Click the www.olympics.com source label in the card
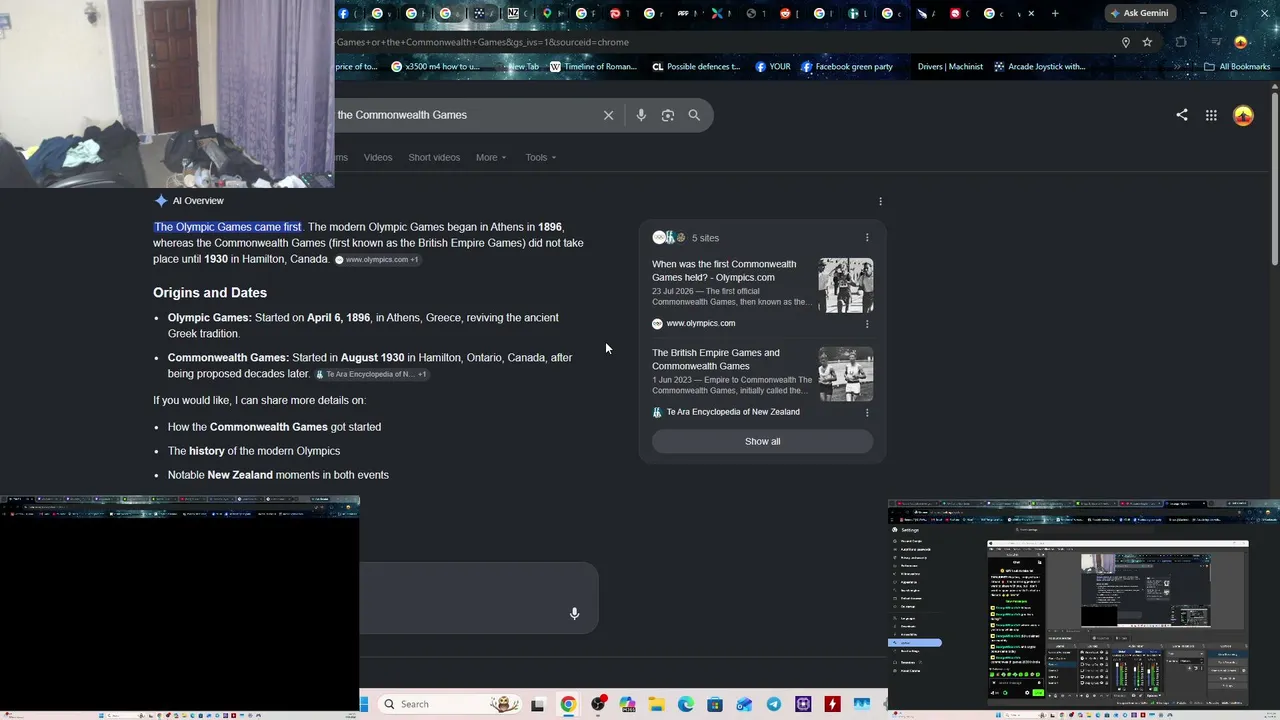Image resolution: width=1280 pixels, height=720 pixels. coord(700,324)
